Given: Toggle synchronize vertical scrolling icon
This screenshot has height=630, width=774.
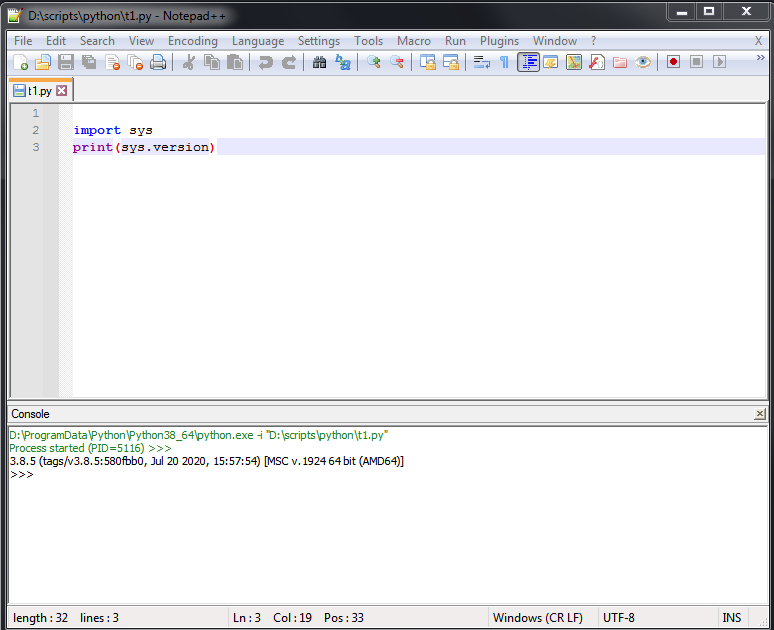Looking at the screenshot, I should click(x=427, y=62).
